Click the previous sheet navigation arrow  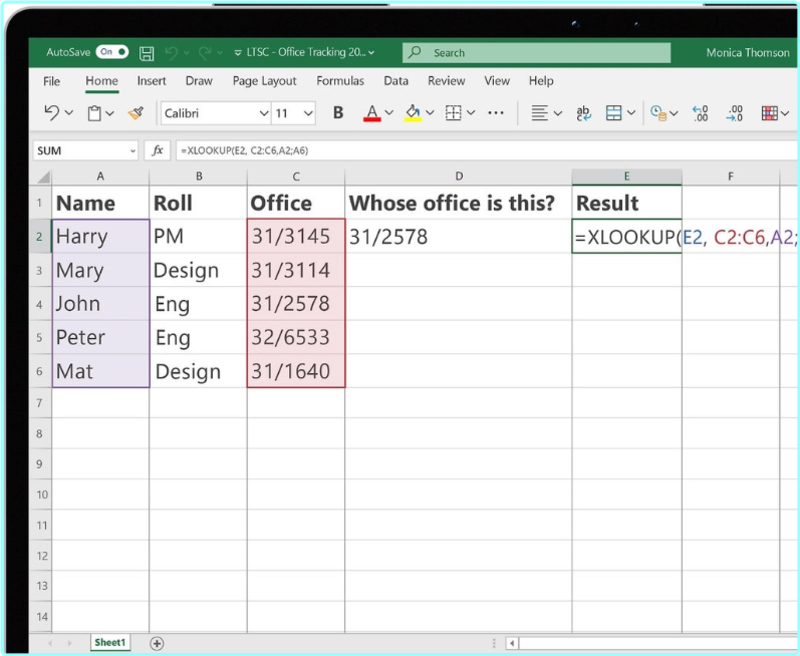click(50, 643)
